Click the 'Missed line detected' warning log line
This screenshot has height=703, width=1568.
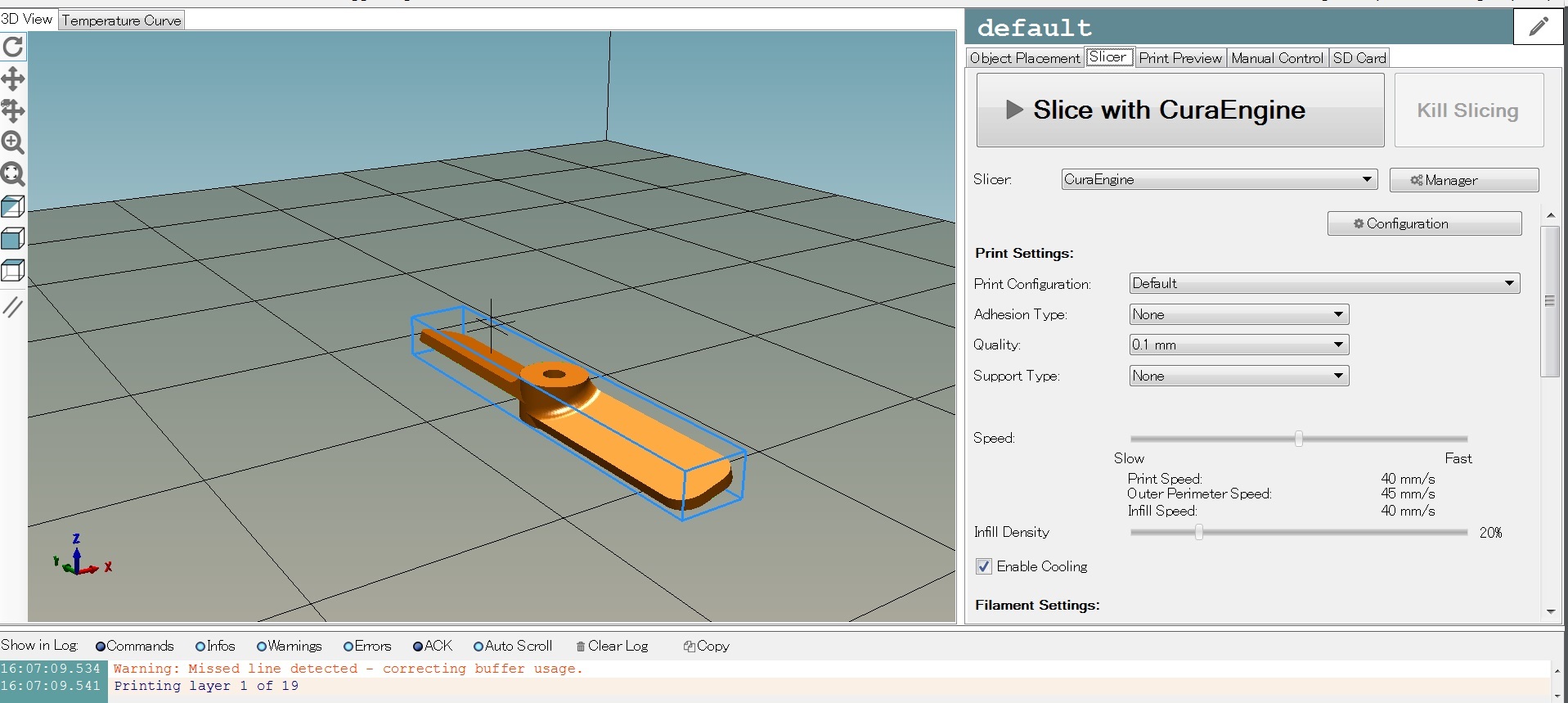(348, 669)
